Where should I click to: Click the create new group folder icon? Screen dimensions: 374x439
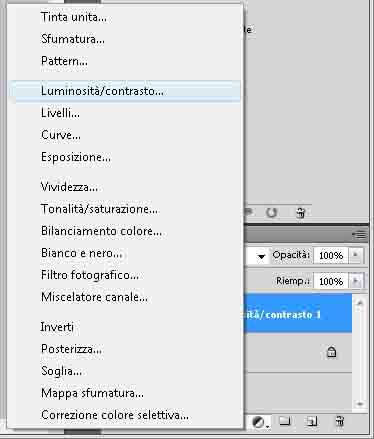coord(285,421)
